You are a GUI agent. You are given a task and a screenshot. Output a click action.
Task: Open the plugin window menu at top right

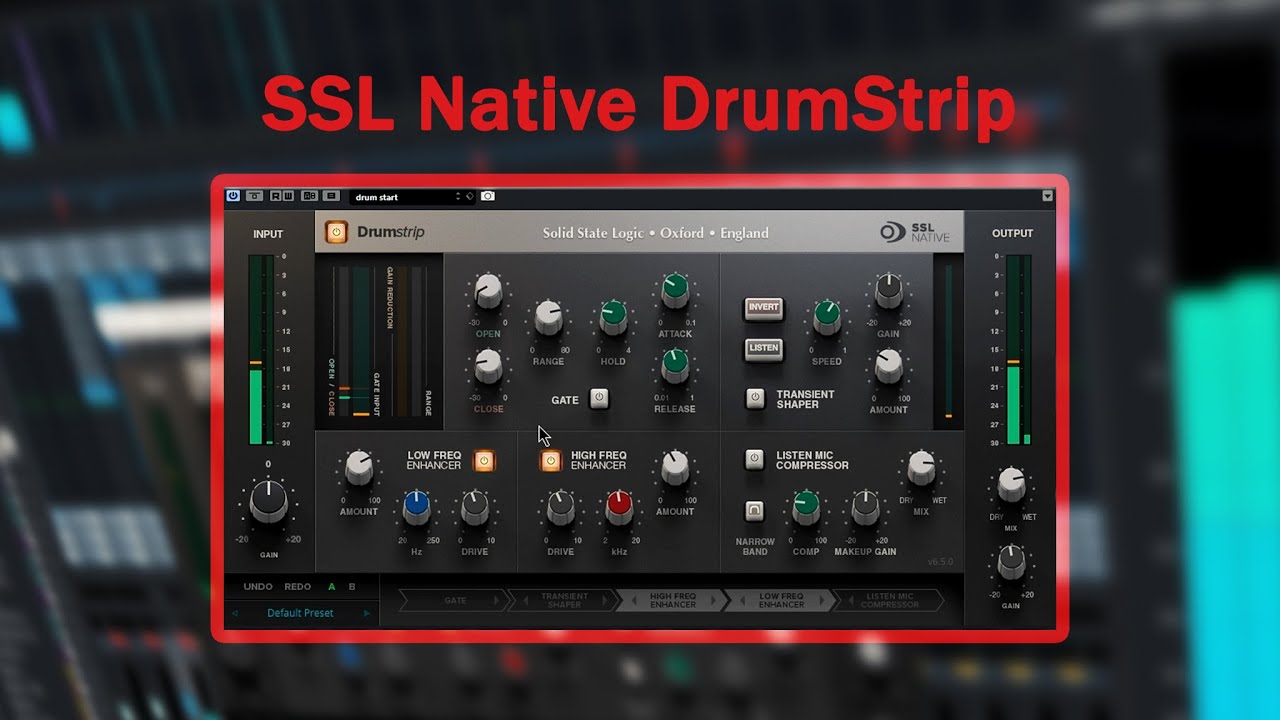pyautogui.click(x=1047, y=196)
